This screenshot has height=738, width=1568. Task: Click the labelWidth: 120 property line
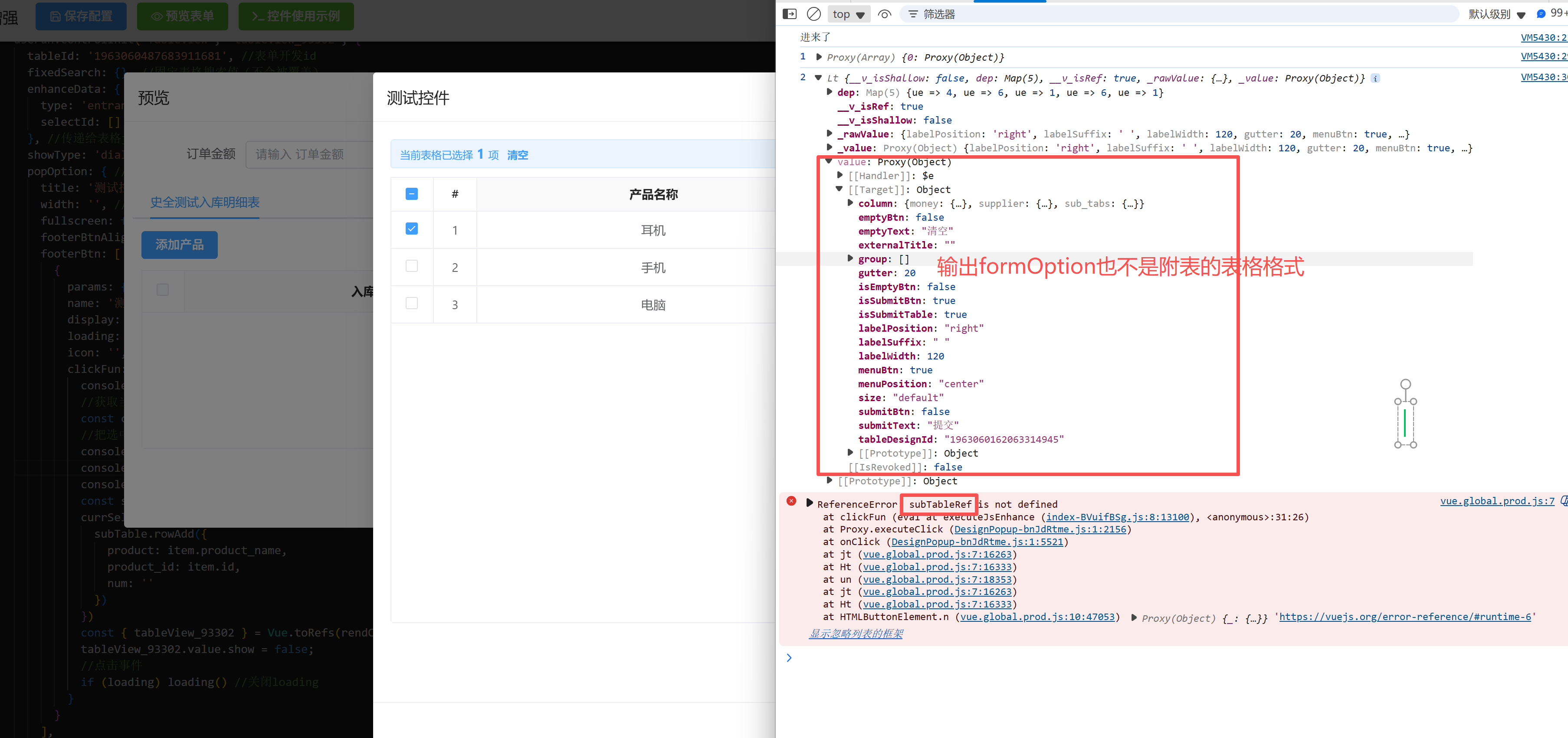[901, 356]
